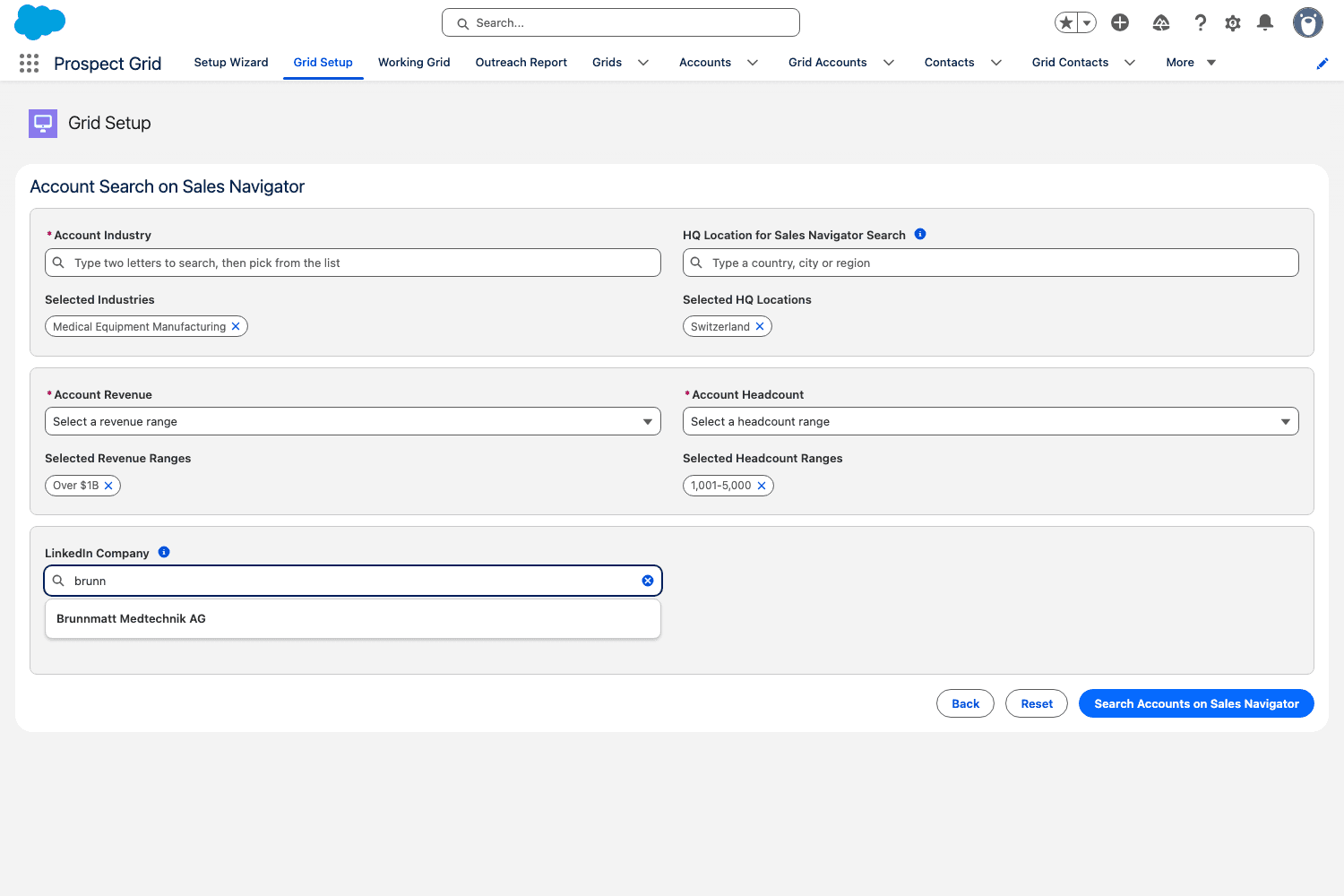The height and width of the screenshot is (896, 1344).
Task: Remove the Switzerland HQ location pill
Action: click(760, 326)
